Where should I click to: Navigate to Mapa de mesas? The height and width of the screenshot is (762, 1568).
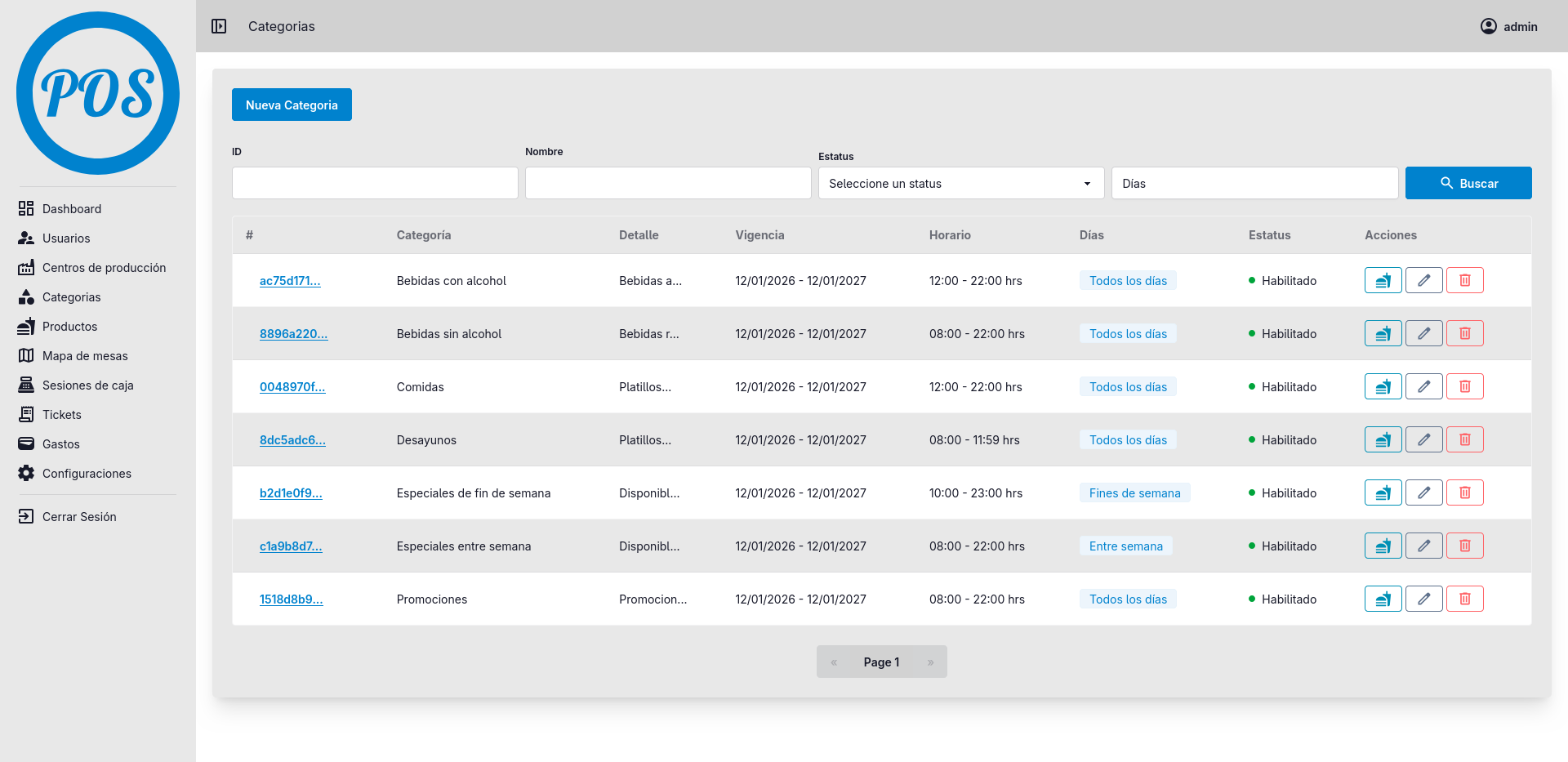pyautogui.click(x=85, y=356)
